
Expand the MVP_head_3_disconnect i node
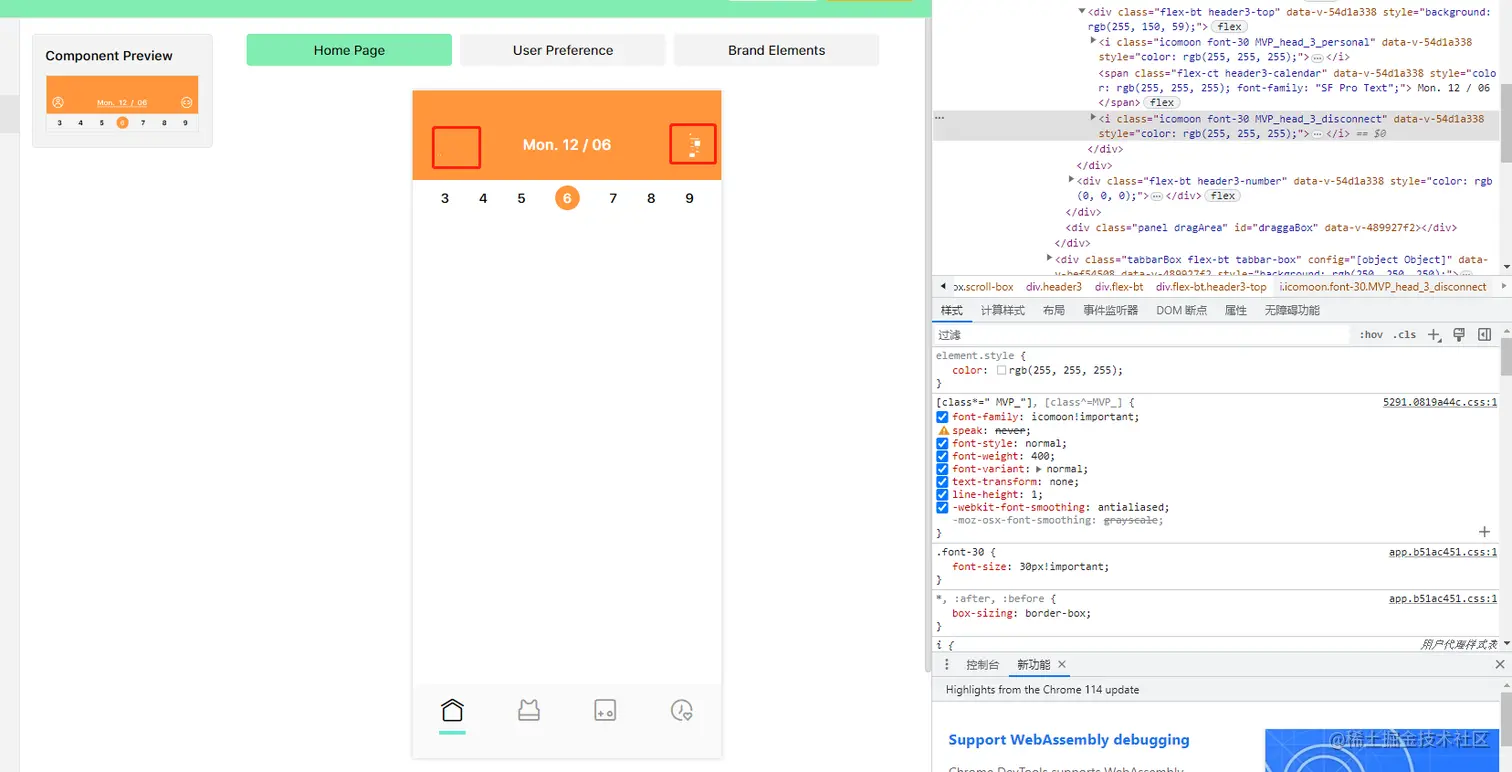1093,118
